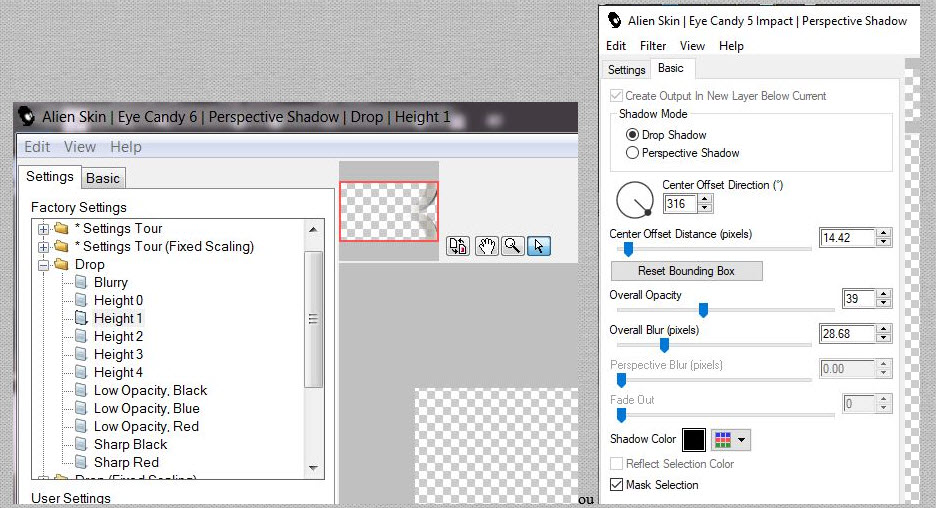Screen dimensions: 936x508
Task: Open Help menu in Eye Candy 5
Action: [731, 46]
